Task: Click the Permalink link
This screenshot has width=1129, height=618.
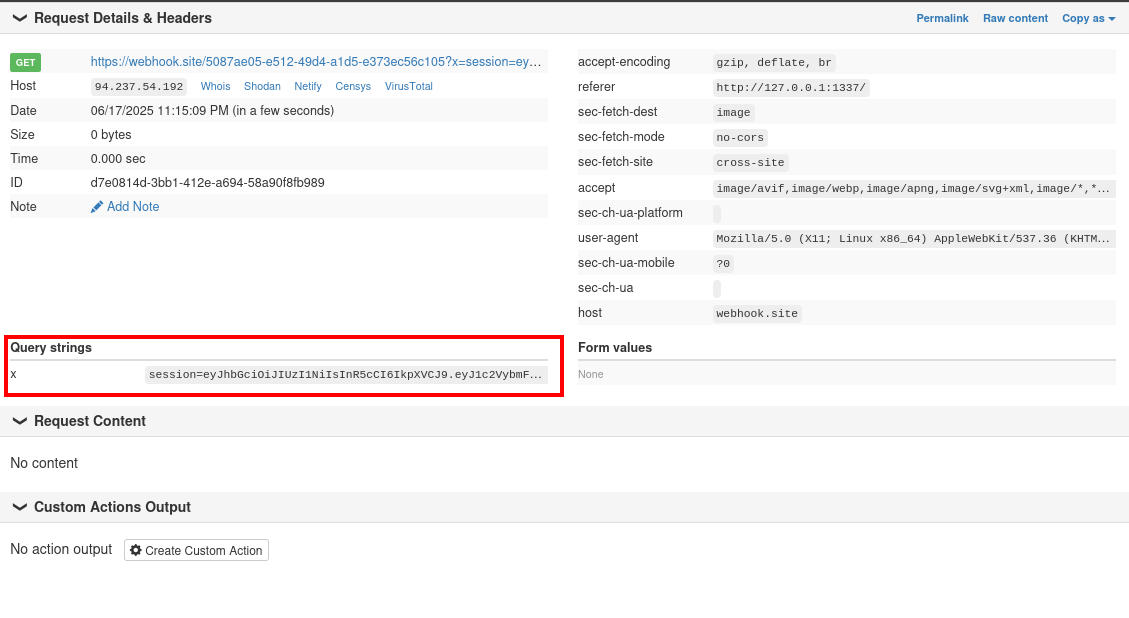Action: [x=942, y=18]
